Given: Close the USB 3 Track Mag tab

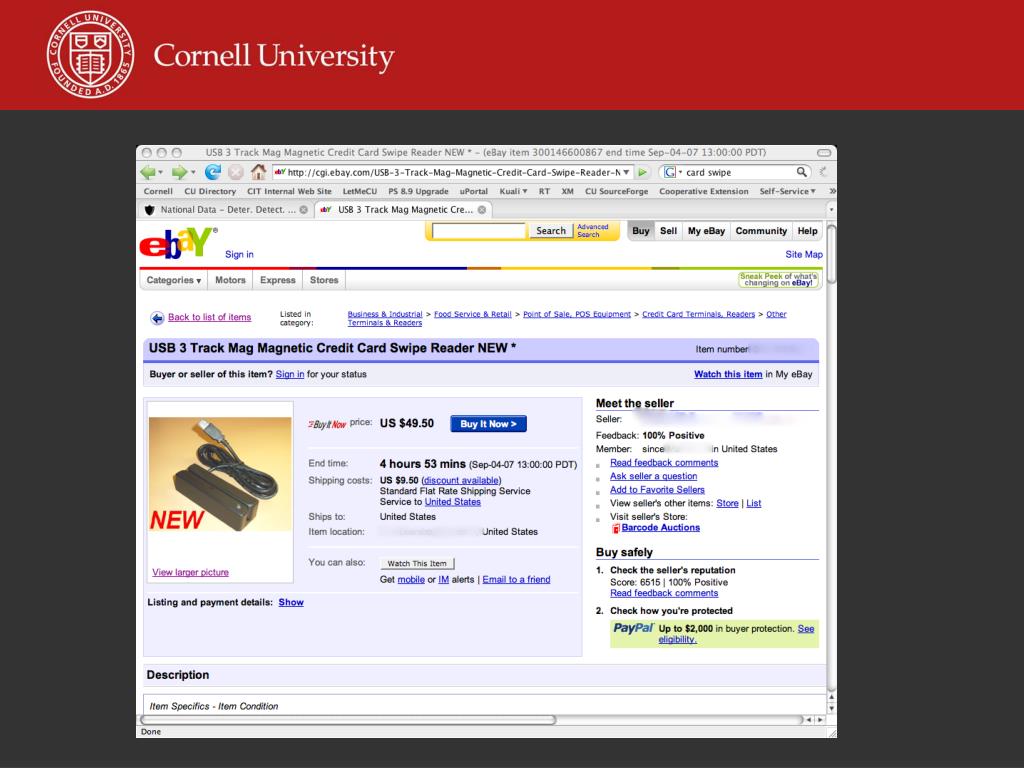Looking at the screenshot, I should pyautogui.click(x=482, y=210).
